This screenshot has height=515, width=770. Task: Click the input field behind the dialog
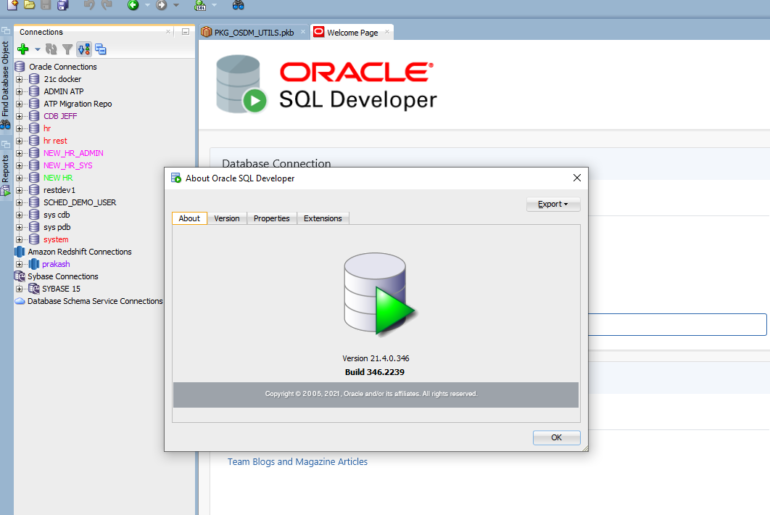click(677, 325)
